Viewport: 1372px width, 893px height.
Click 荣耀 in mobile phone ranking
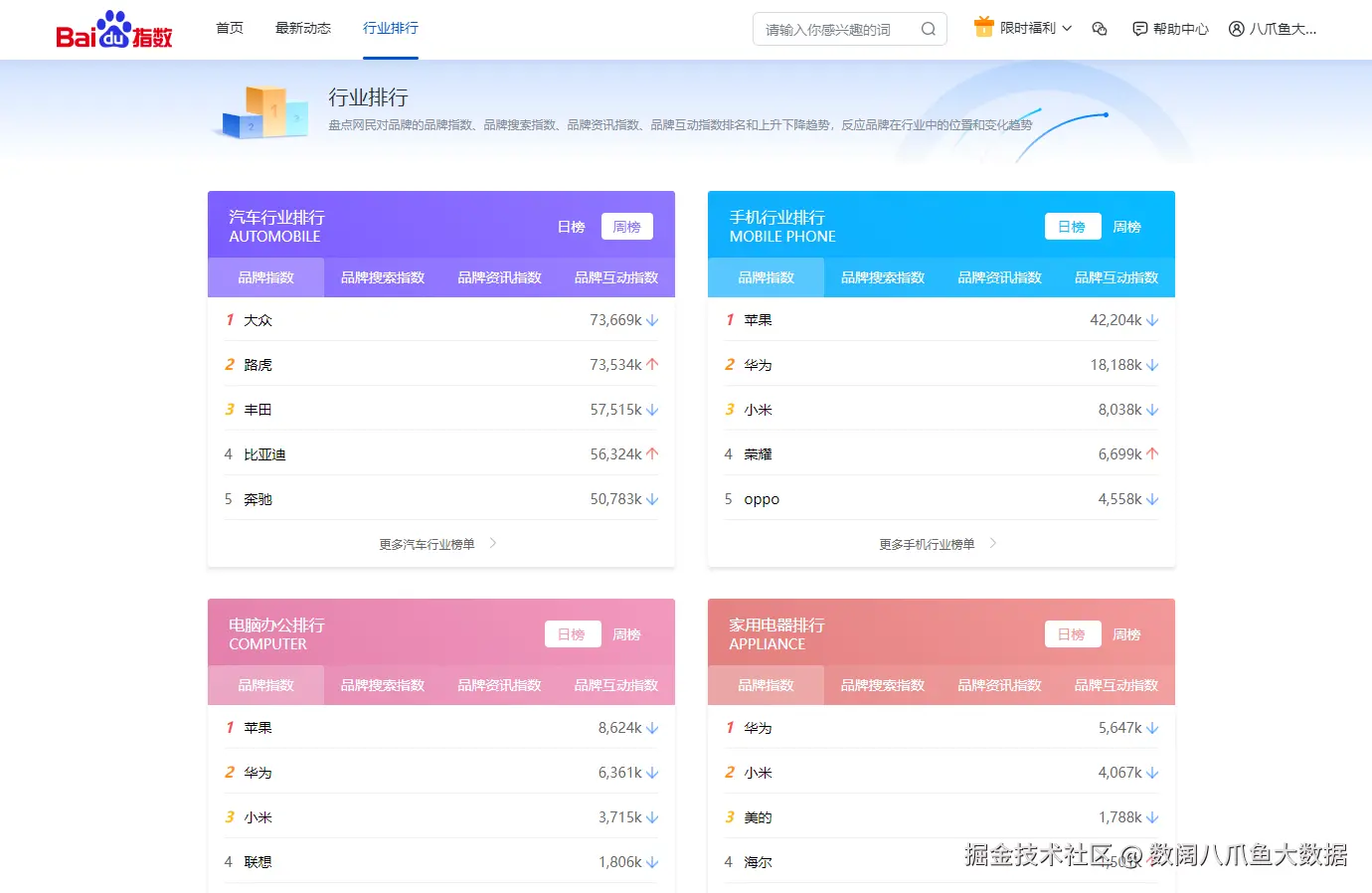(759, 454)
